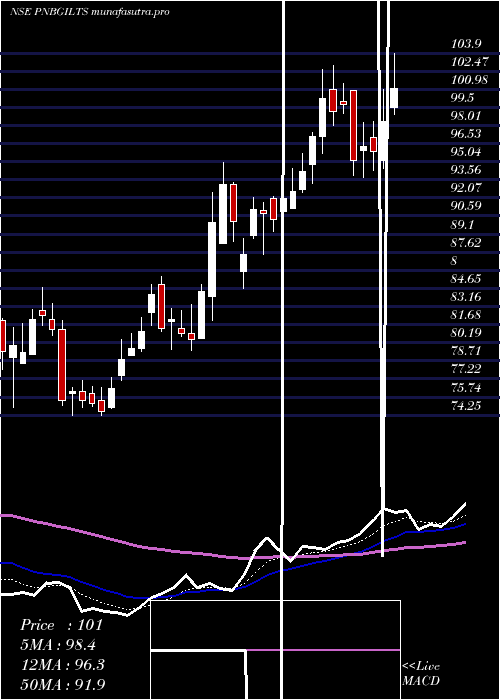This screenshot has height=700, width=500.
Task: Click the 84.65 price axis label
Action: click(466, 279)
